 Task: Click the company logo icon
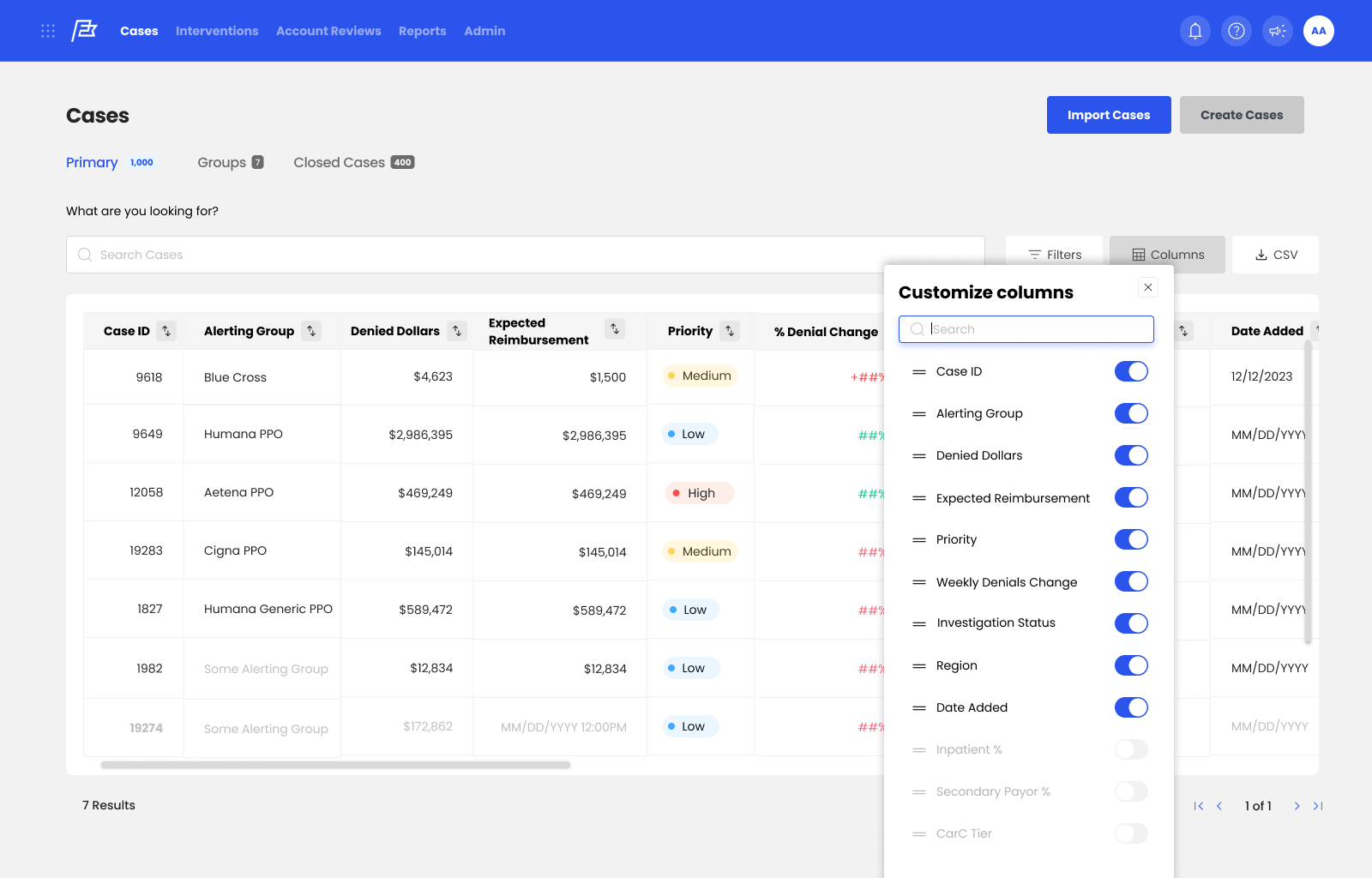coord(84,31)
